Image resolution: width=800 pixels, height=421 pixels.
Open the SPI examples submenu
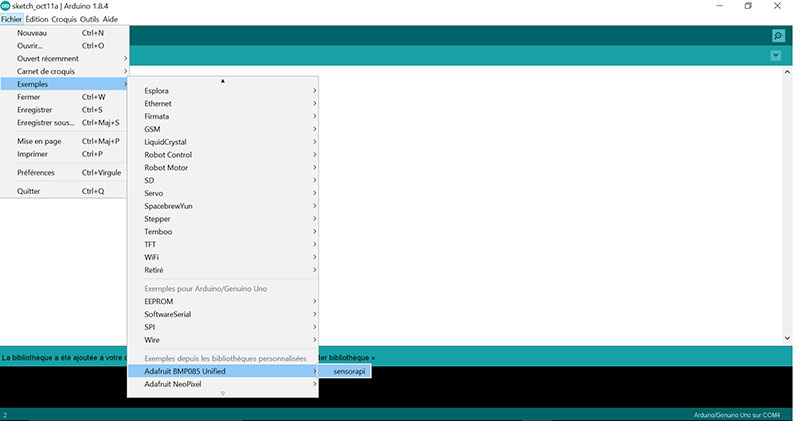coord(223,327)
